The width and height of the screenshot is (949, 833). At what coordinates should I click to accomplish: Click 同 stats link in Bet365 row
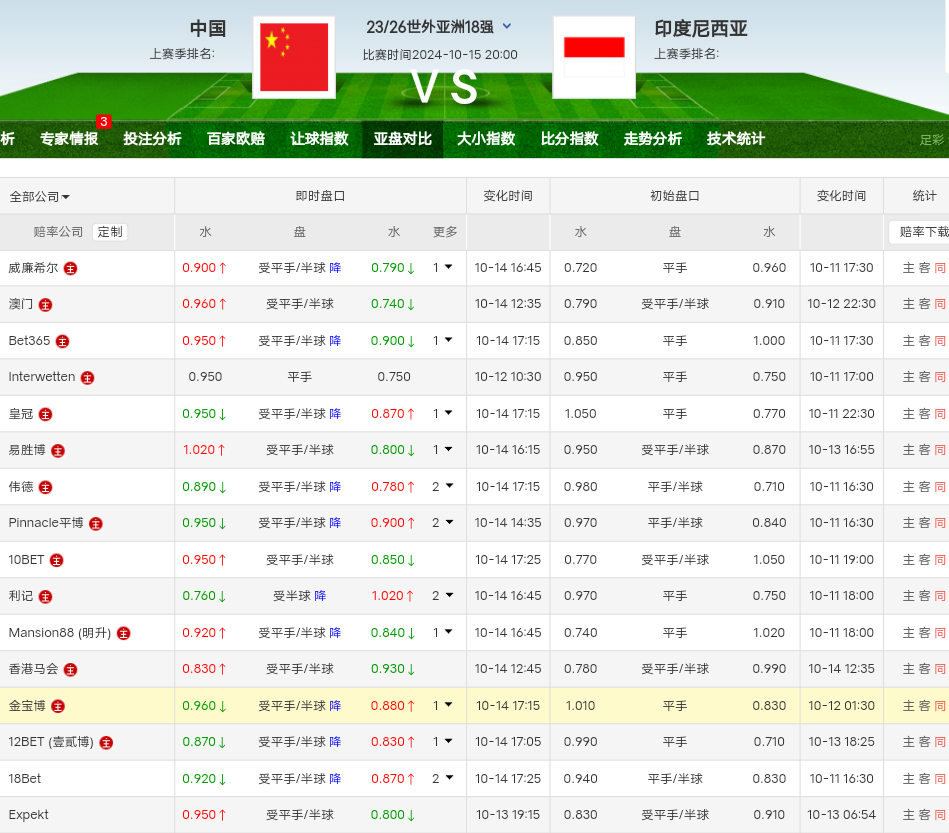[940, 341]
